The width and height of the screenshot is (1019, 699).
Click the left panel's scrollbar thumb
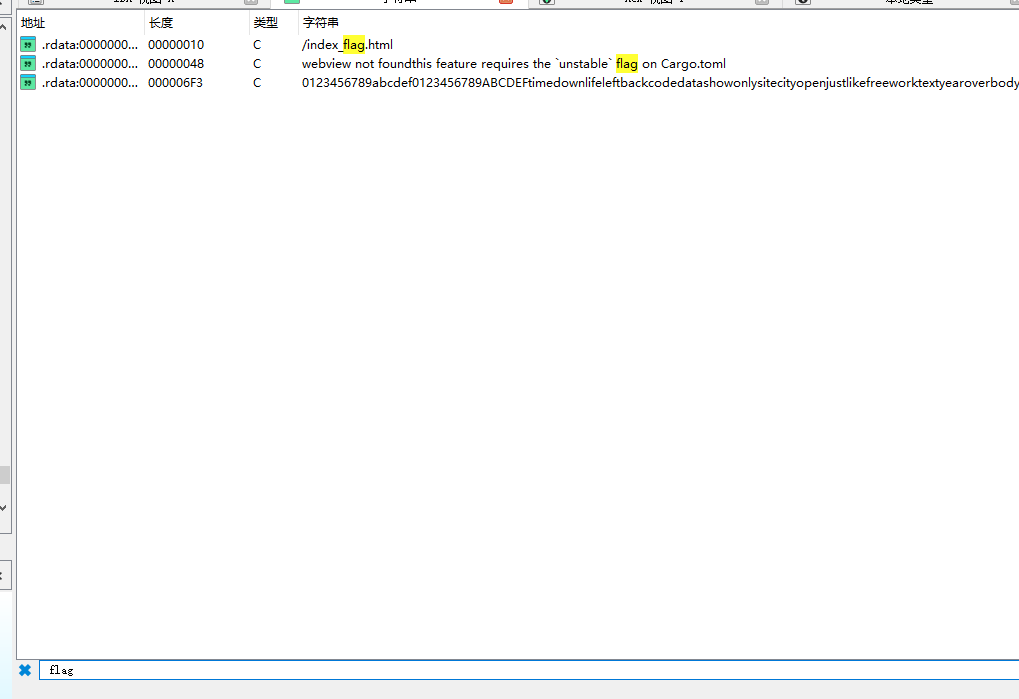[x=4, y=474]
